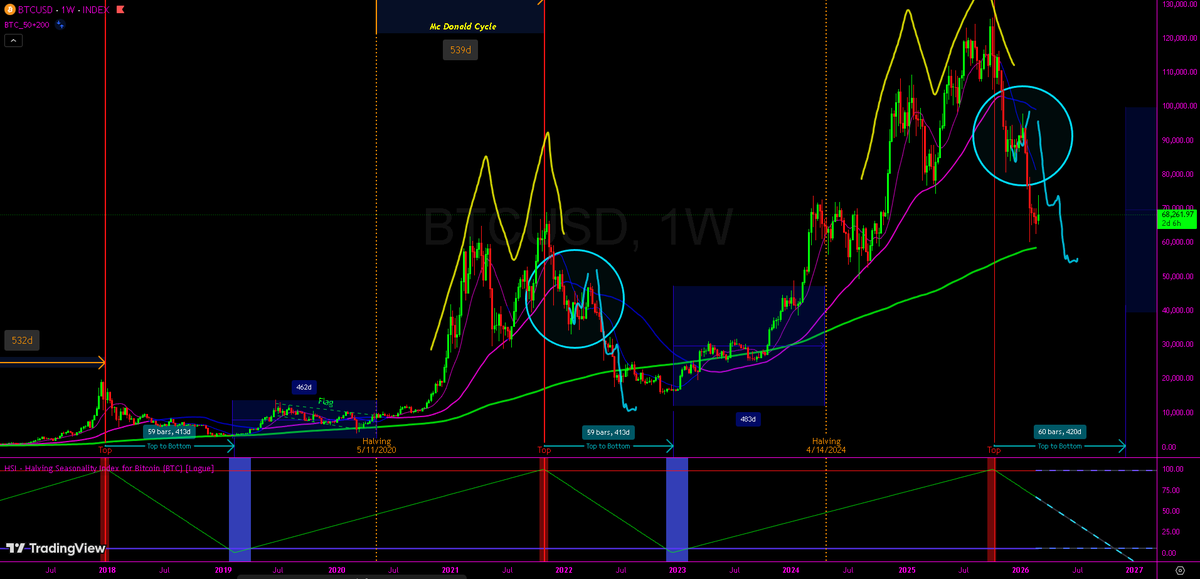
Task: Click the 2018 label on time axis
Action: coord(105,570)
